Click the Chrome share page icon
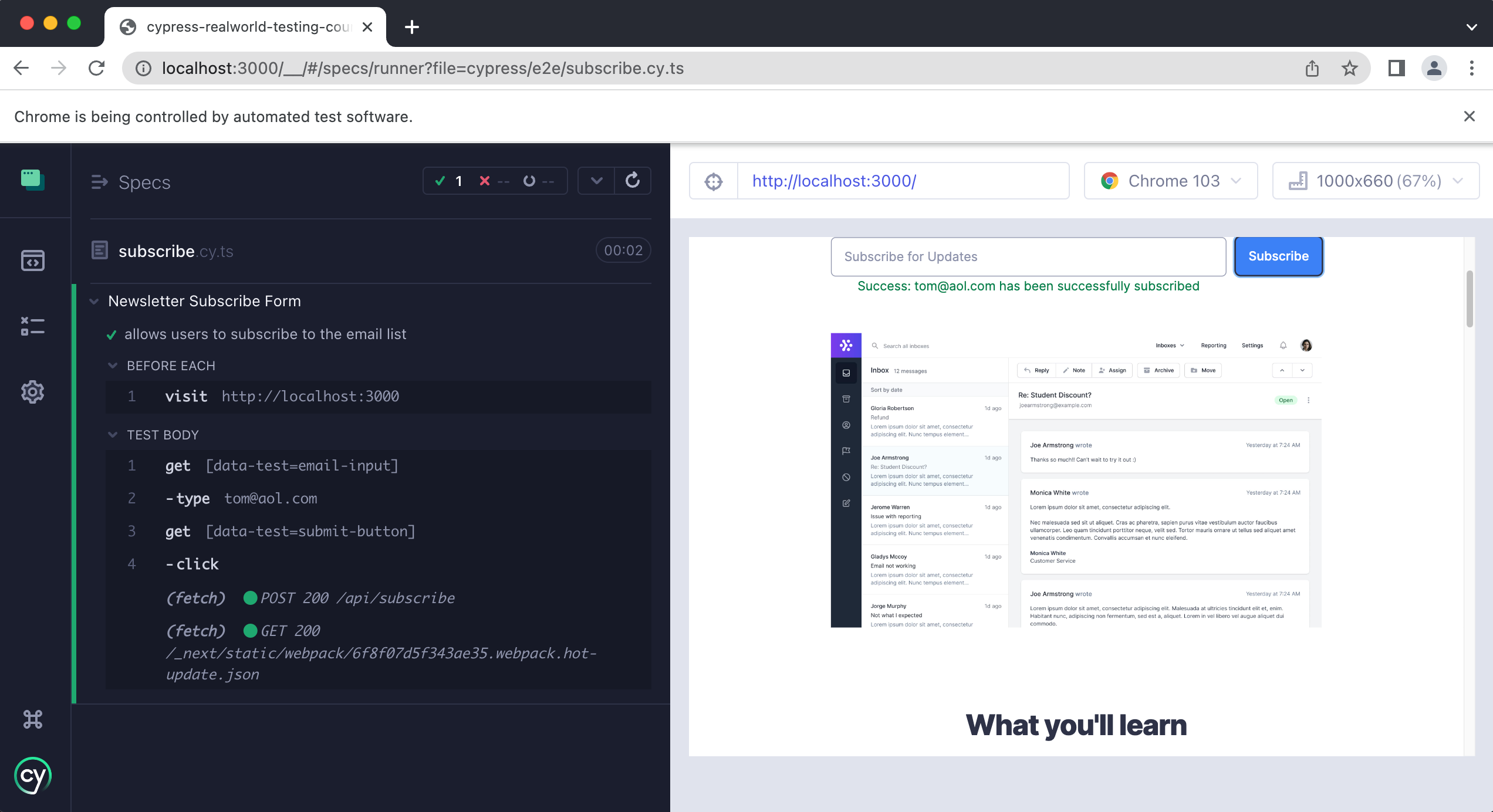Screen dimensions: 1493x812 [x=1312, y=69]
